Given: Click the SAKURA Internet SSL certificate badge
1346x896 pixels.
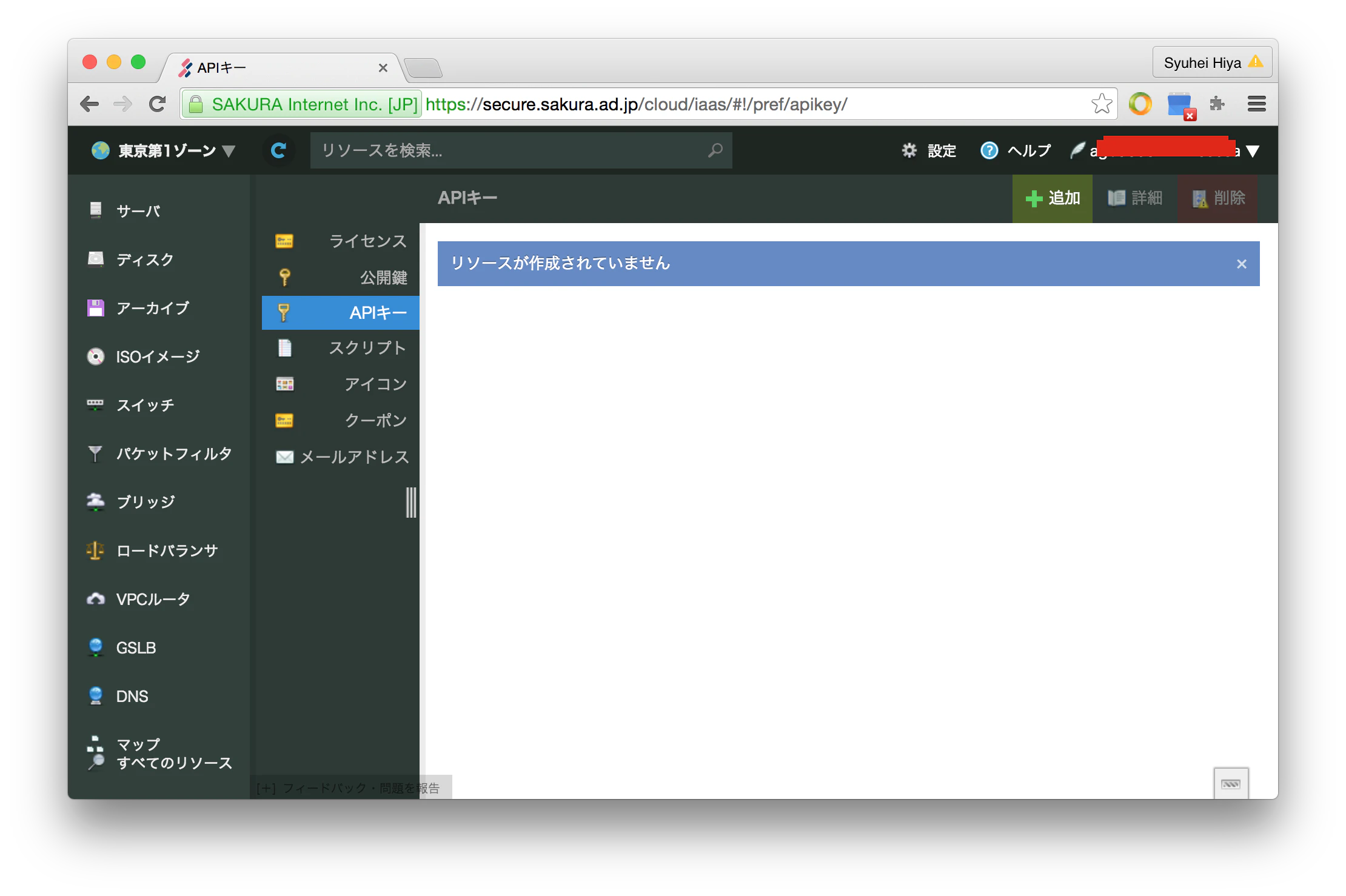Looking at the screenshot, I should tap(302, 104).
